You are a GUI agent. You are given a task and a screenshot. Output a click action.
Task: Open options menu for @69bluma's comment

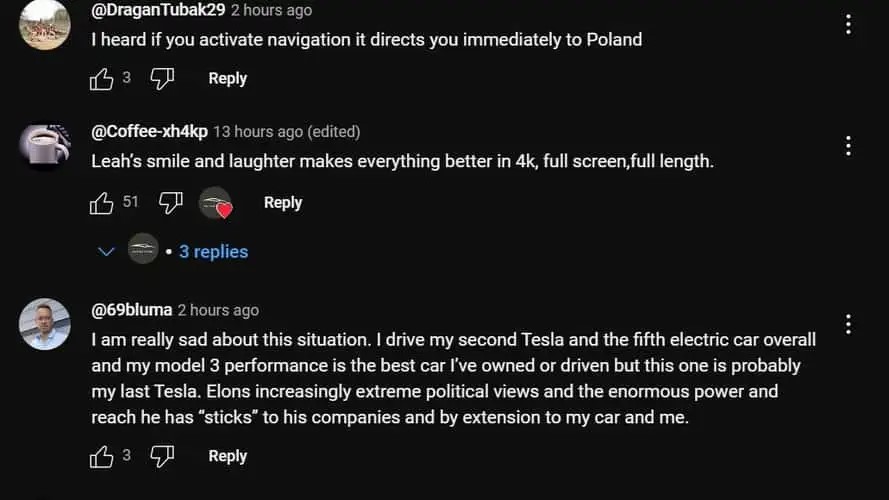[x=848, y=324]
